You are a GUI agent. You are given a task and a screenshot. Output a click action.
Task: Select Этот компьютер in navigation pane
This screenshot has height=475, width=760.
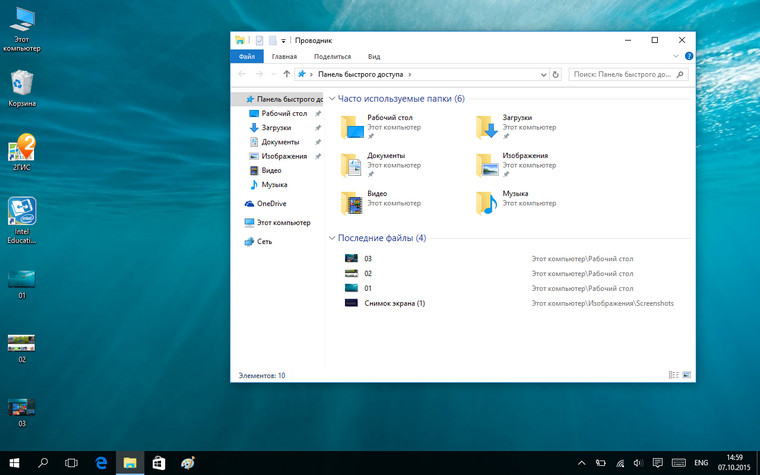[x=283, y=223]
